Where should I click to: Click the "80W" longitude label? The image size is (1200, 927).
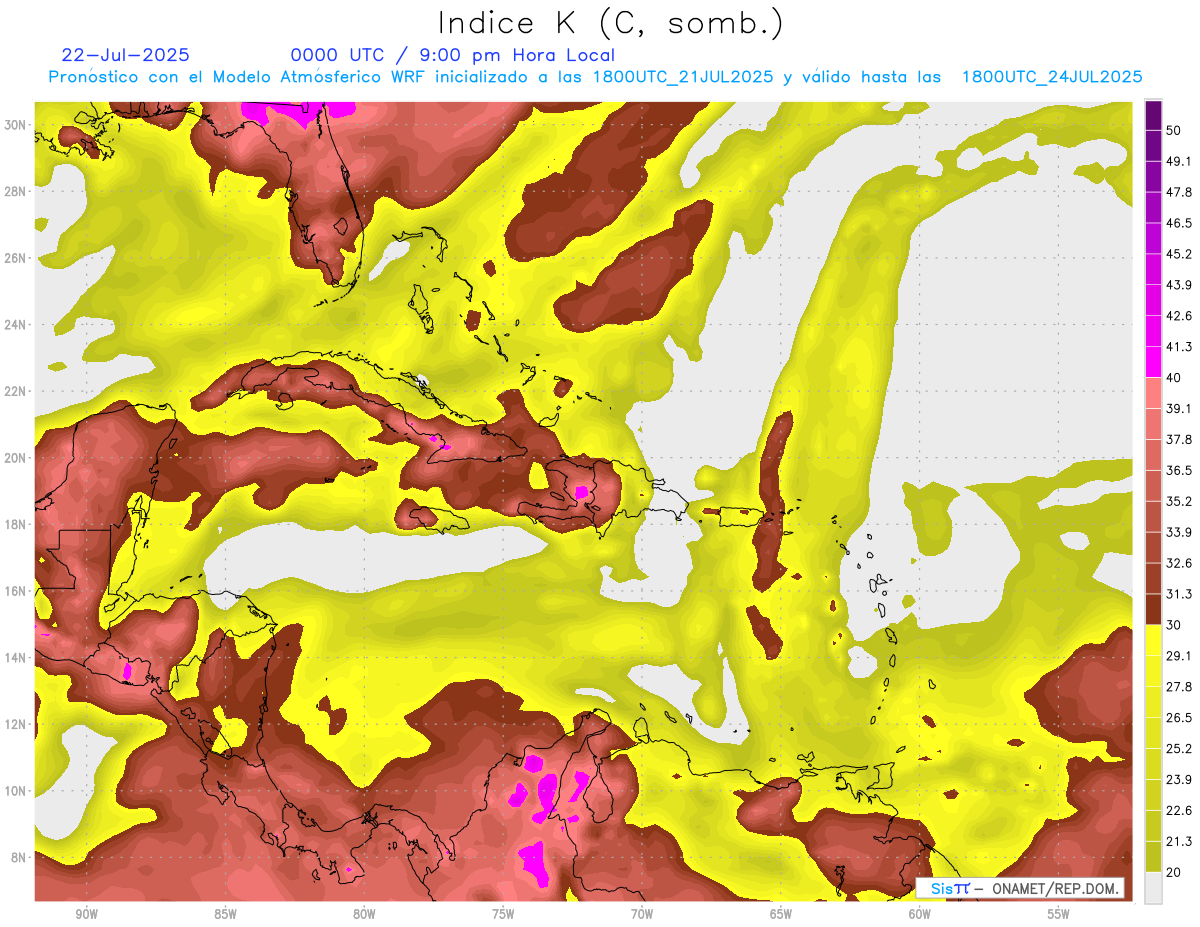pos(364,914)
